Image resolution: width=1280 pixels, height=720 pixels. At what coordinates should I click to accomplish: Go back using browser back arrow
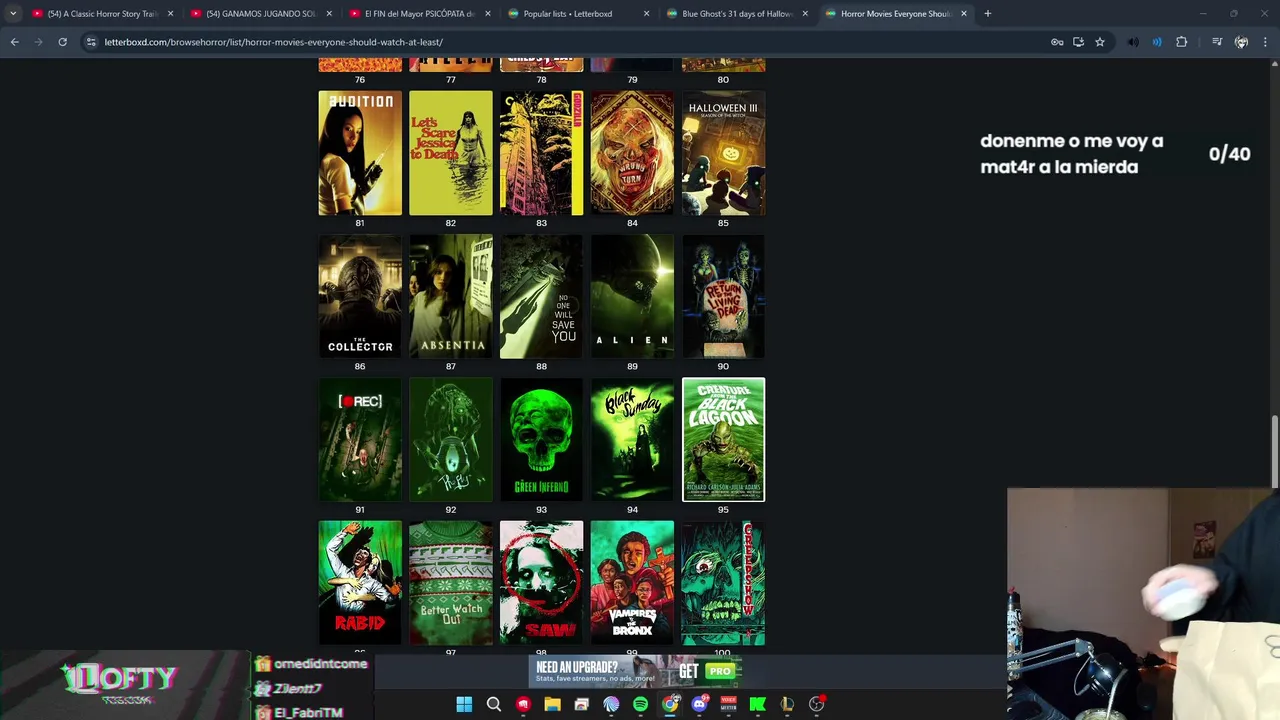pyautogui.click(x=14, y=42)
